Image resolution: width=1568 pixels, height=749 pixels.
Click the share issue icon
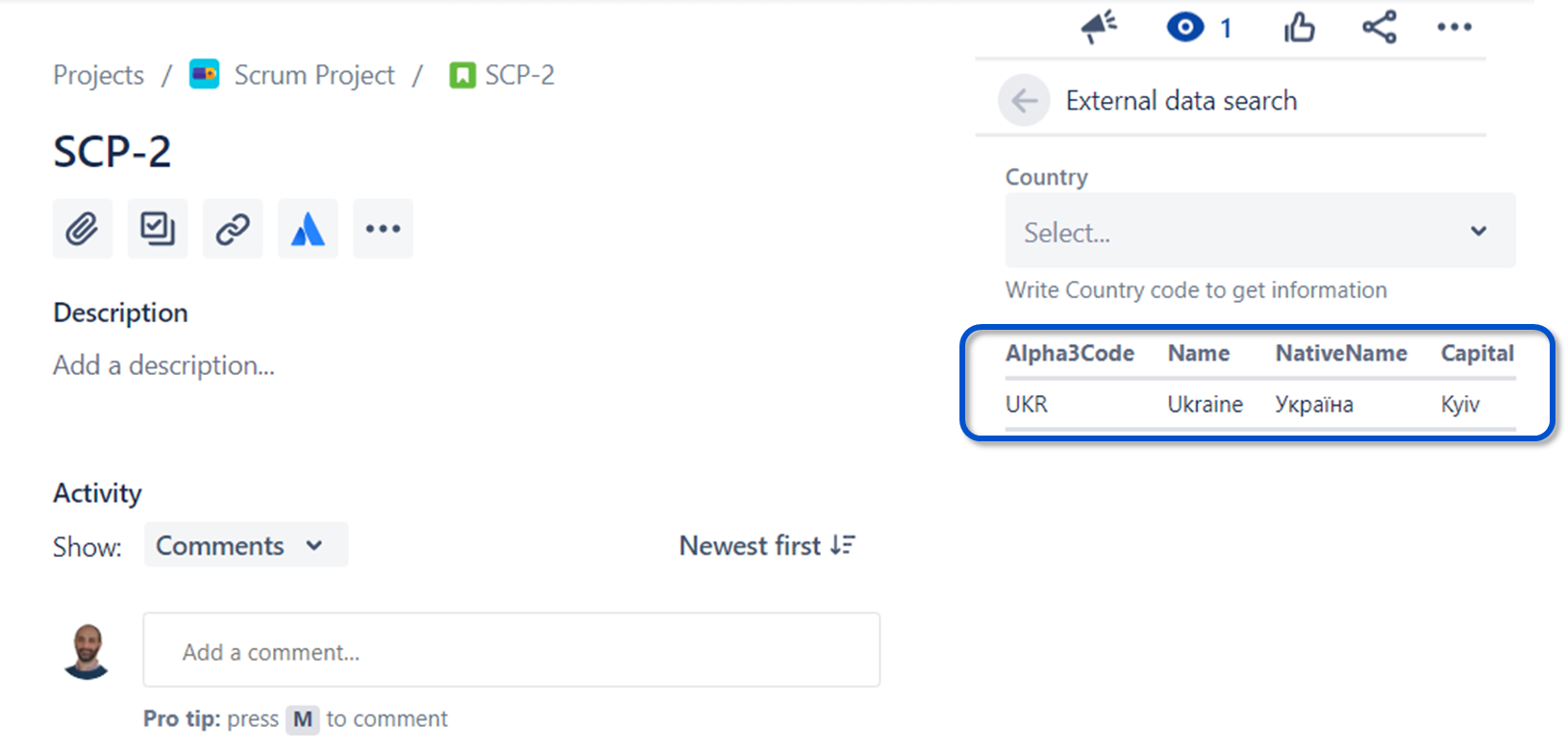click(x=1380, y=27)
